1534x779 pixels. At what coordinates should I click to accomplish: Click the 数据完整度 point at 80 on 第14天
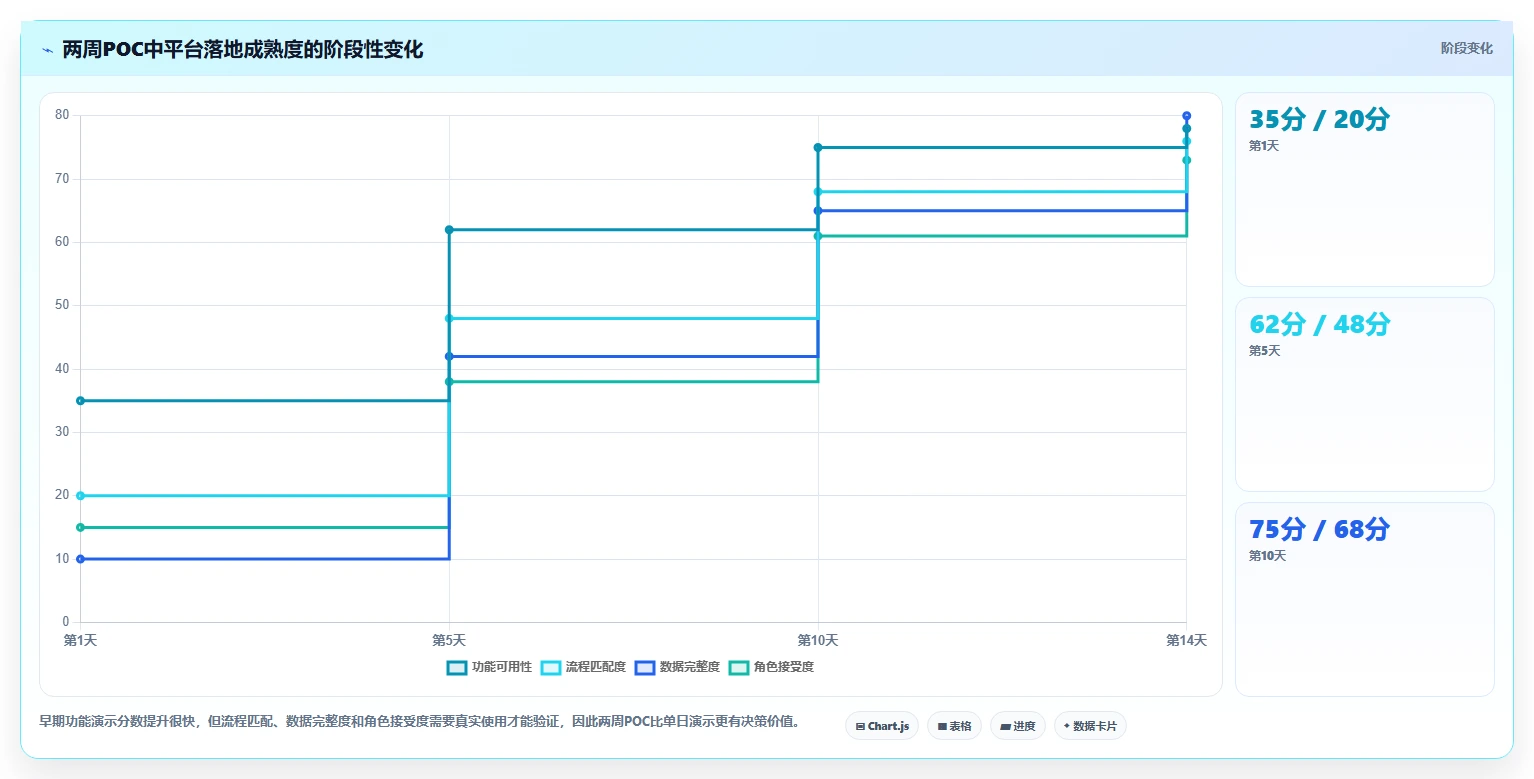(1187, 116)
